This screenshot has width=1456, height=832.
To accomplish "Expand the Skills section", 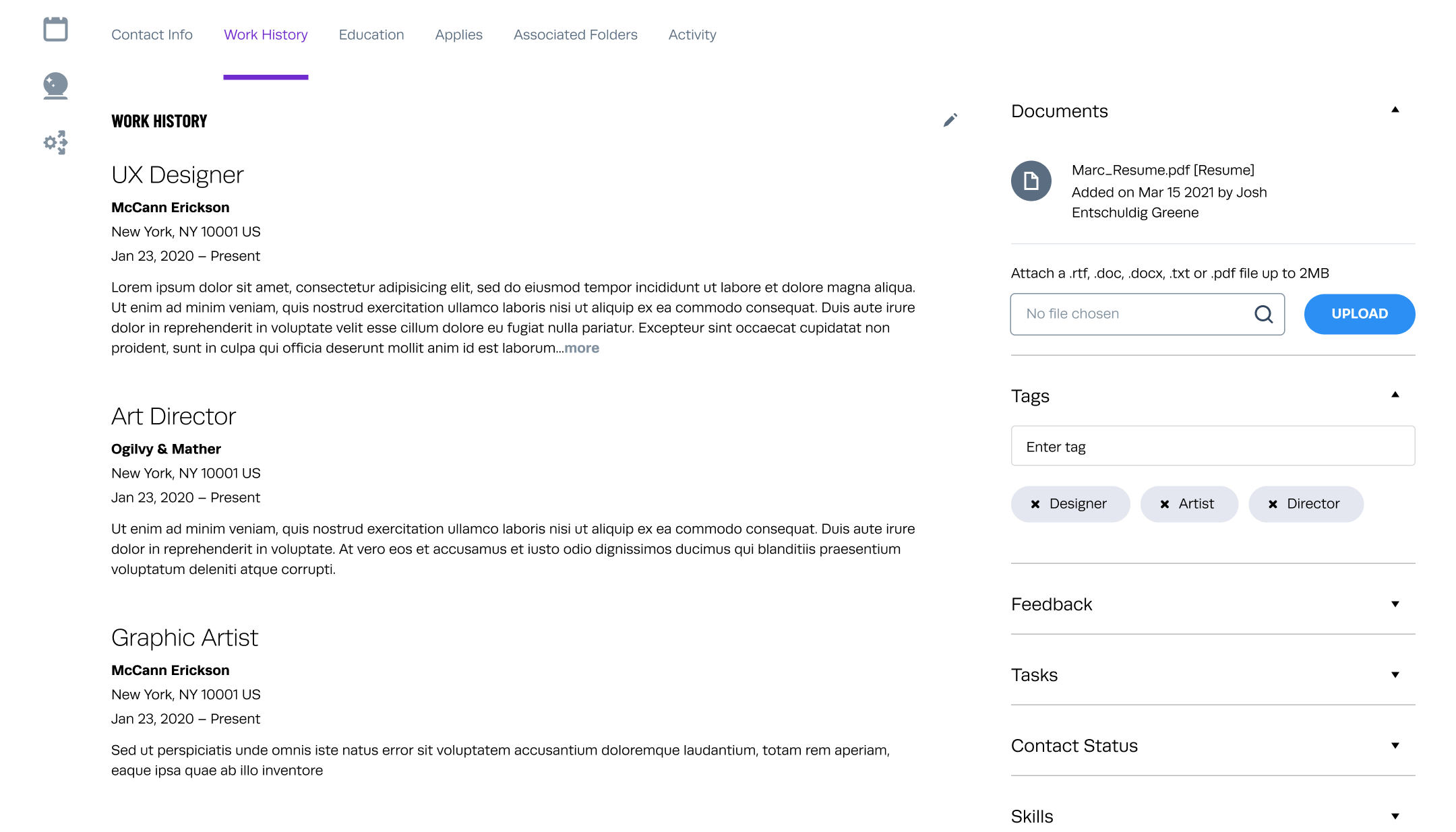I will [x=1395, y=817].
